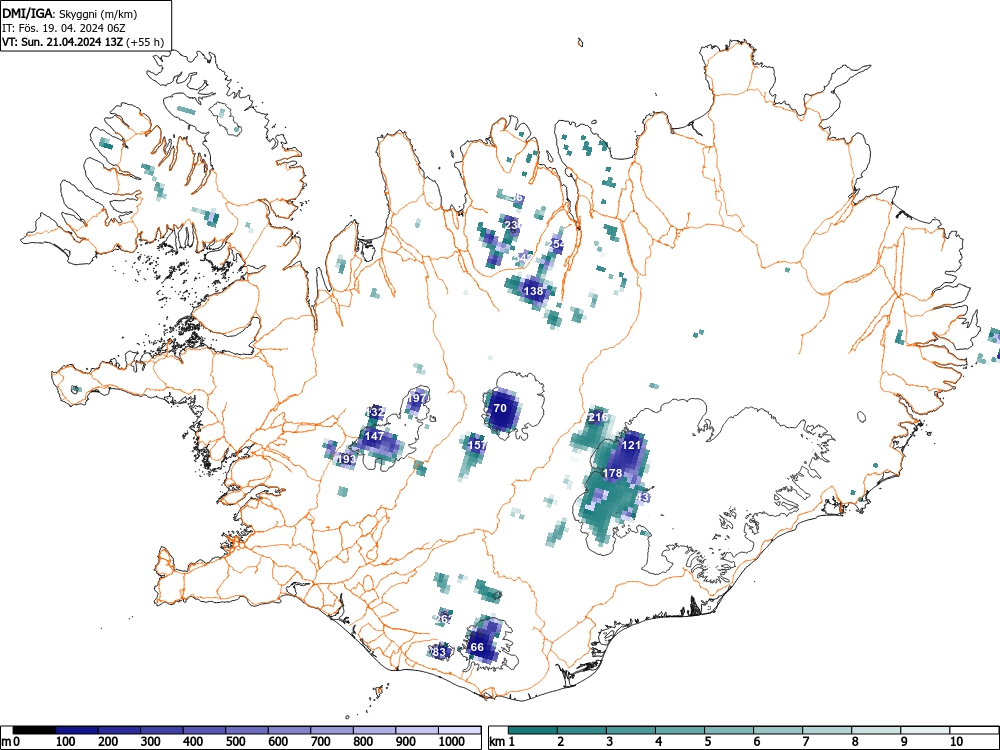Click the '197' visibility label

[x=417, y=398]
